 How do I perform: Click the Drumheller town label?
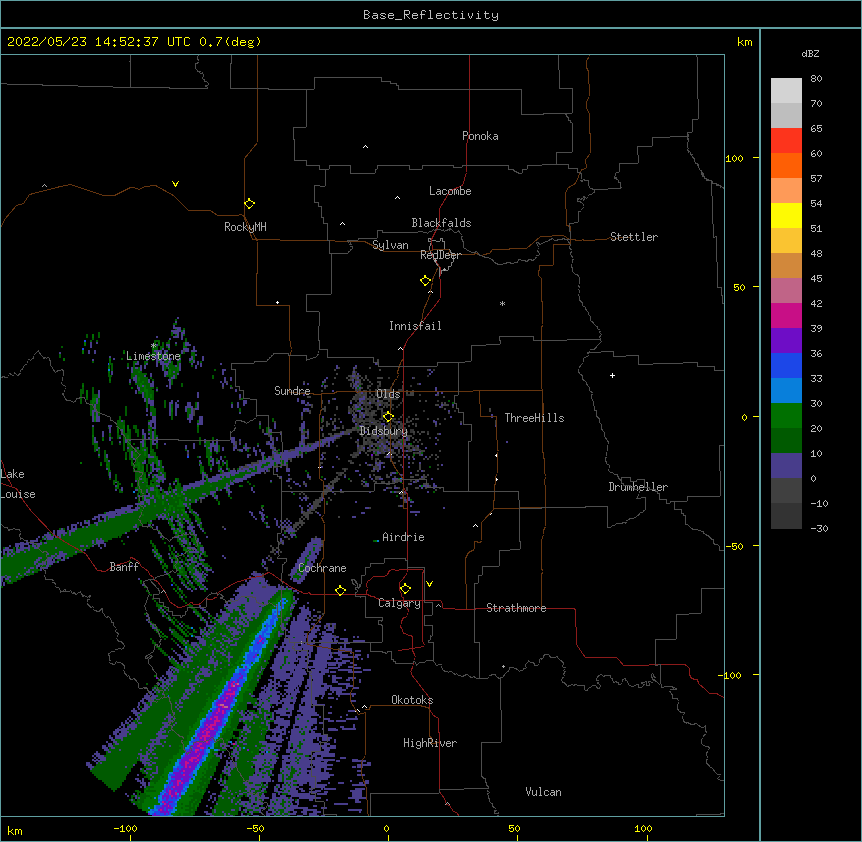638,487
